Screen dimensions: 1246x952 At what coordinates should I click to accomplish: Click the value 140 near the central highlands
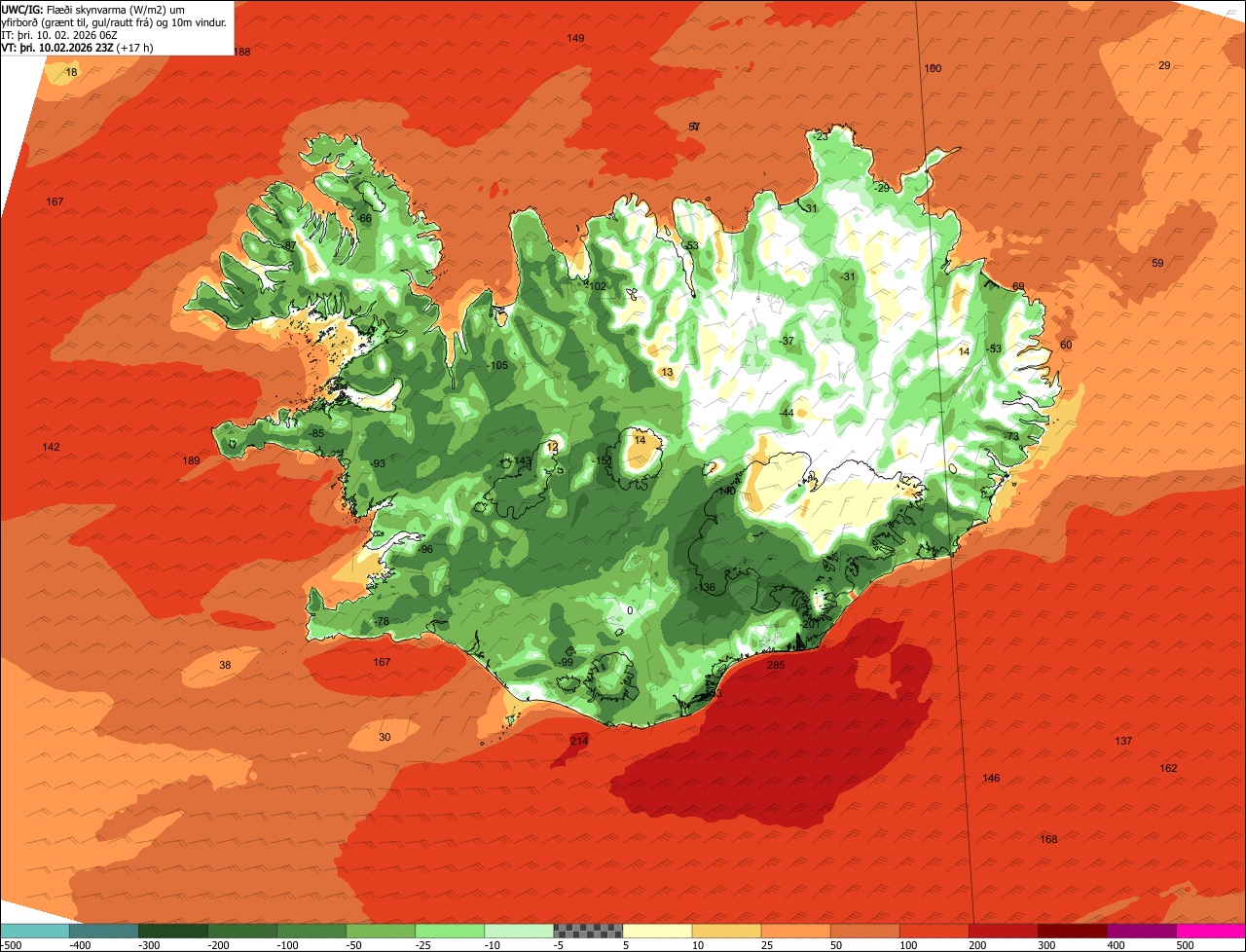727,491
